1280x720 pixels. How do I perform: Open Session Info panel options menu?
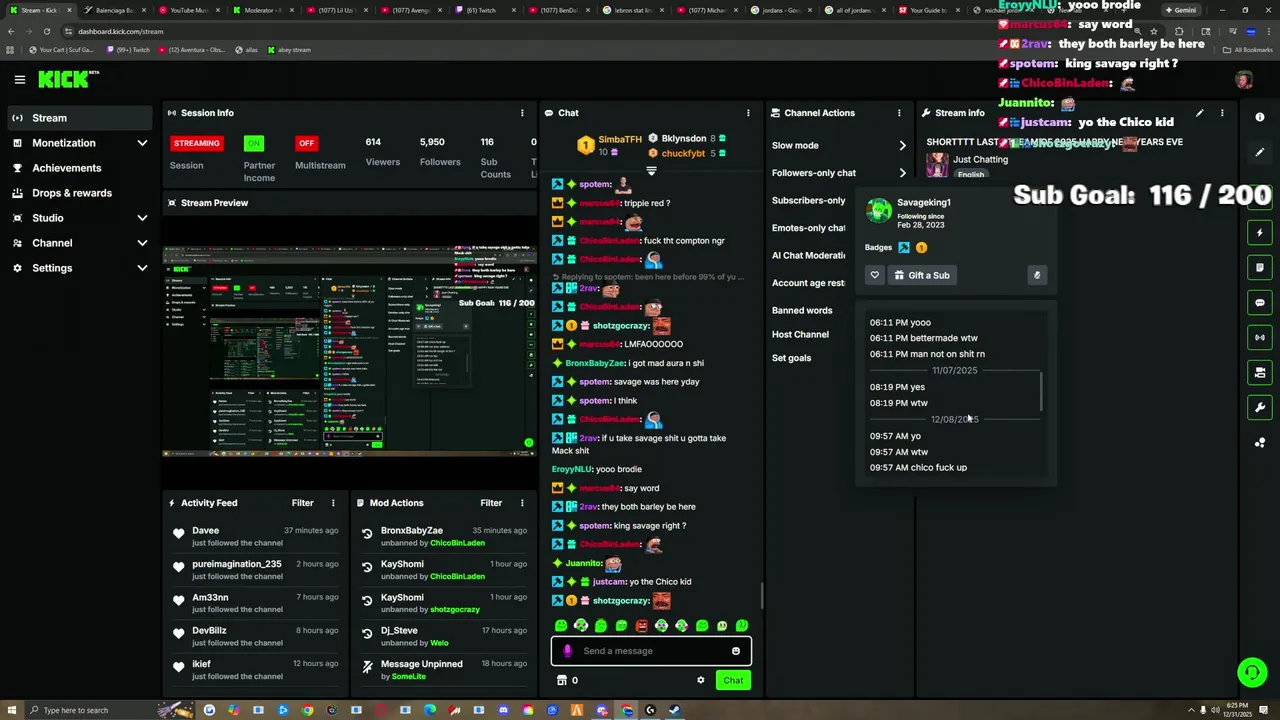(x=521, y=113)
